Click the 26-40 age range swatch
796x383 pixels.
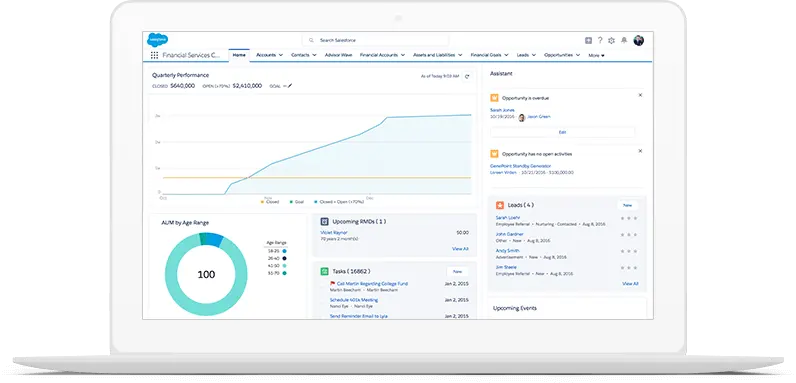click(284, 258)
